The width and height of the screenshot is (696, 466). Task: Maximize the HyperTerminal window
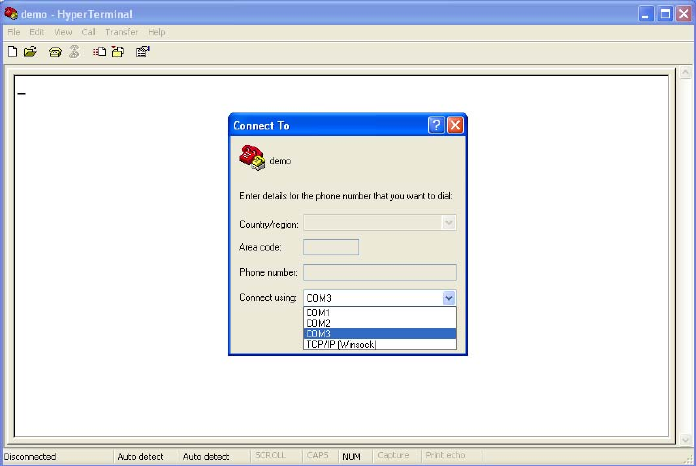(665, 14)
